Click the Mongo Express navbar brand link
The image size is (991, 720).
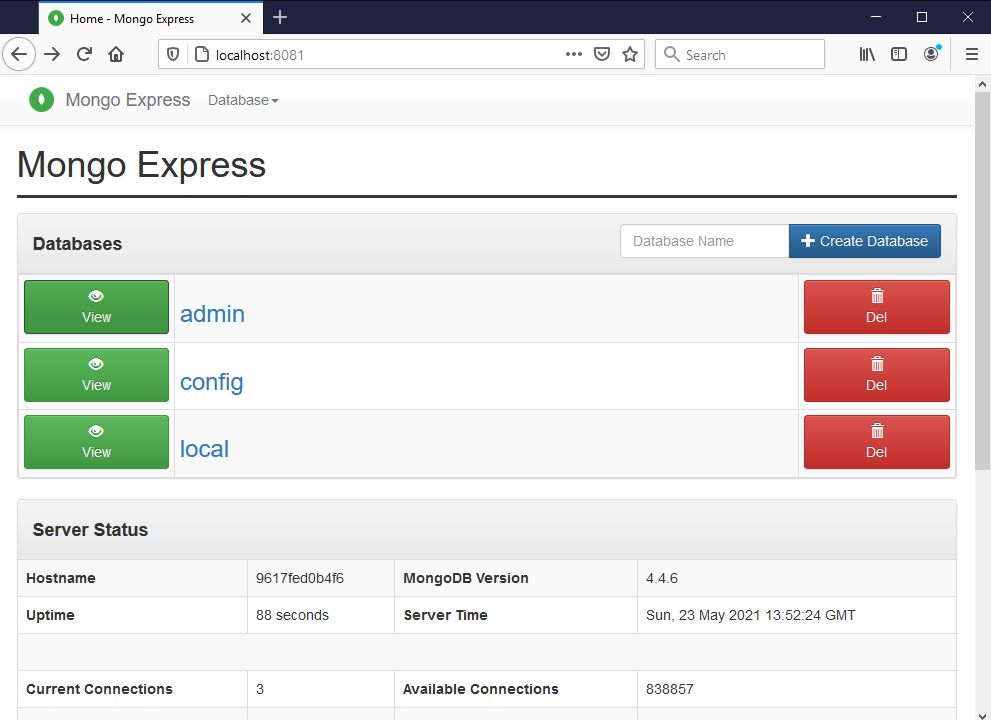pos(128,100)
